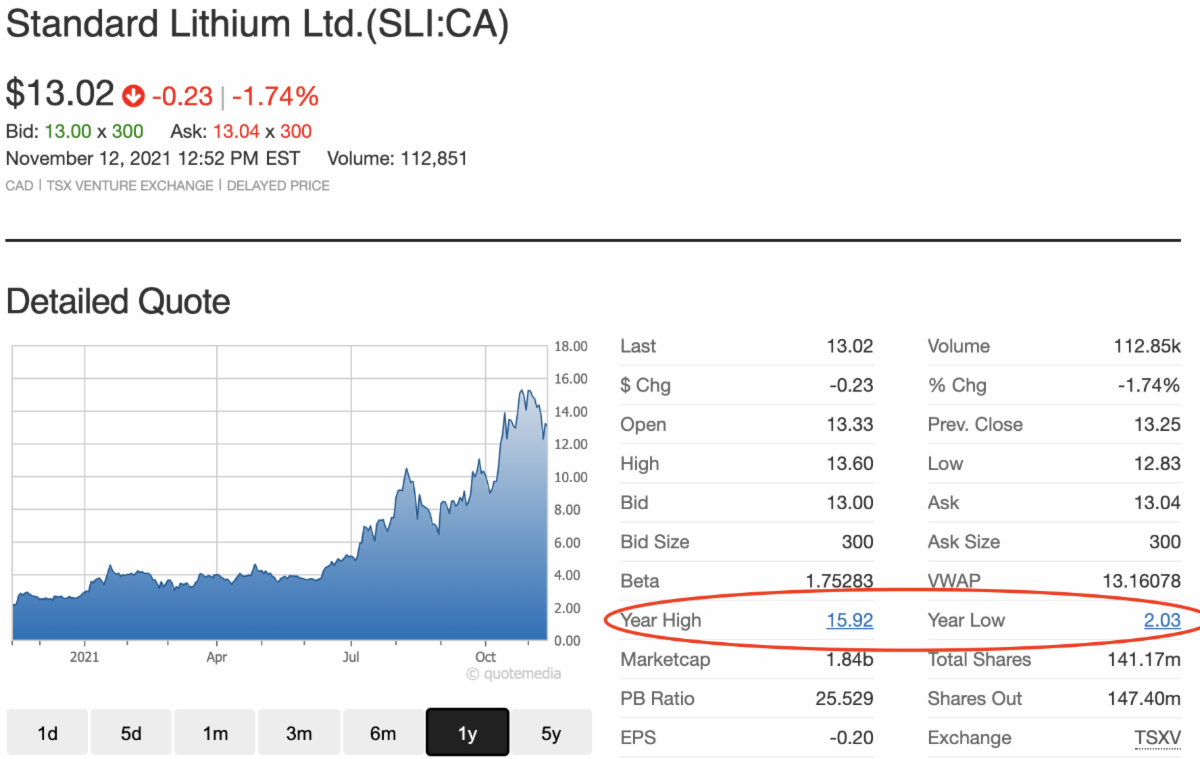Show the 1m chart range

coord(215,733)
